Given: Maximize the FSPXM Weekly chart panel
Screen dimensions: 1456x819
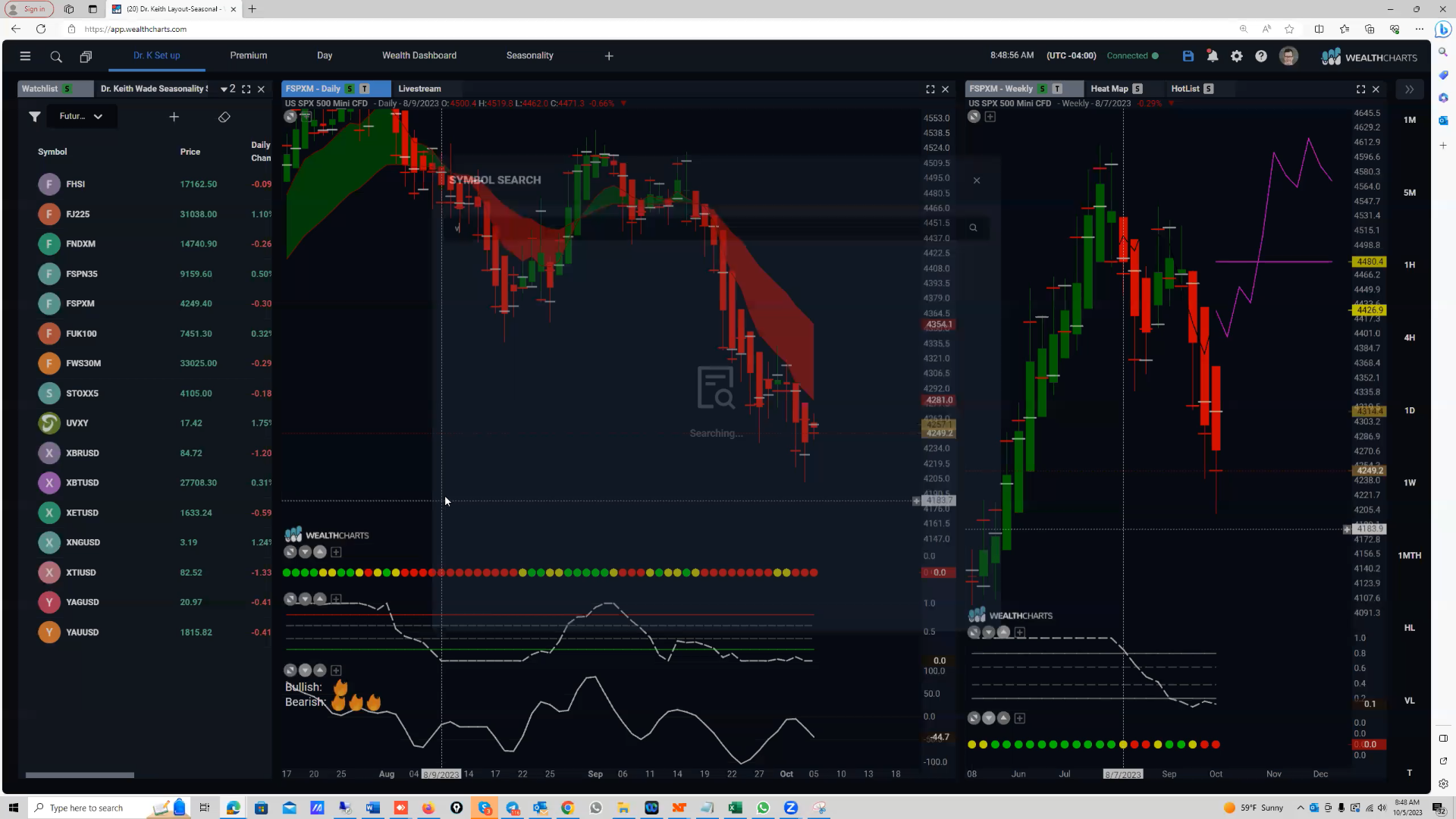Looking at the screenshot, I should coord(1361,89).
